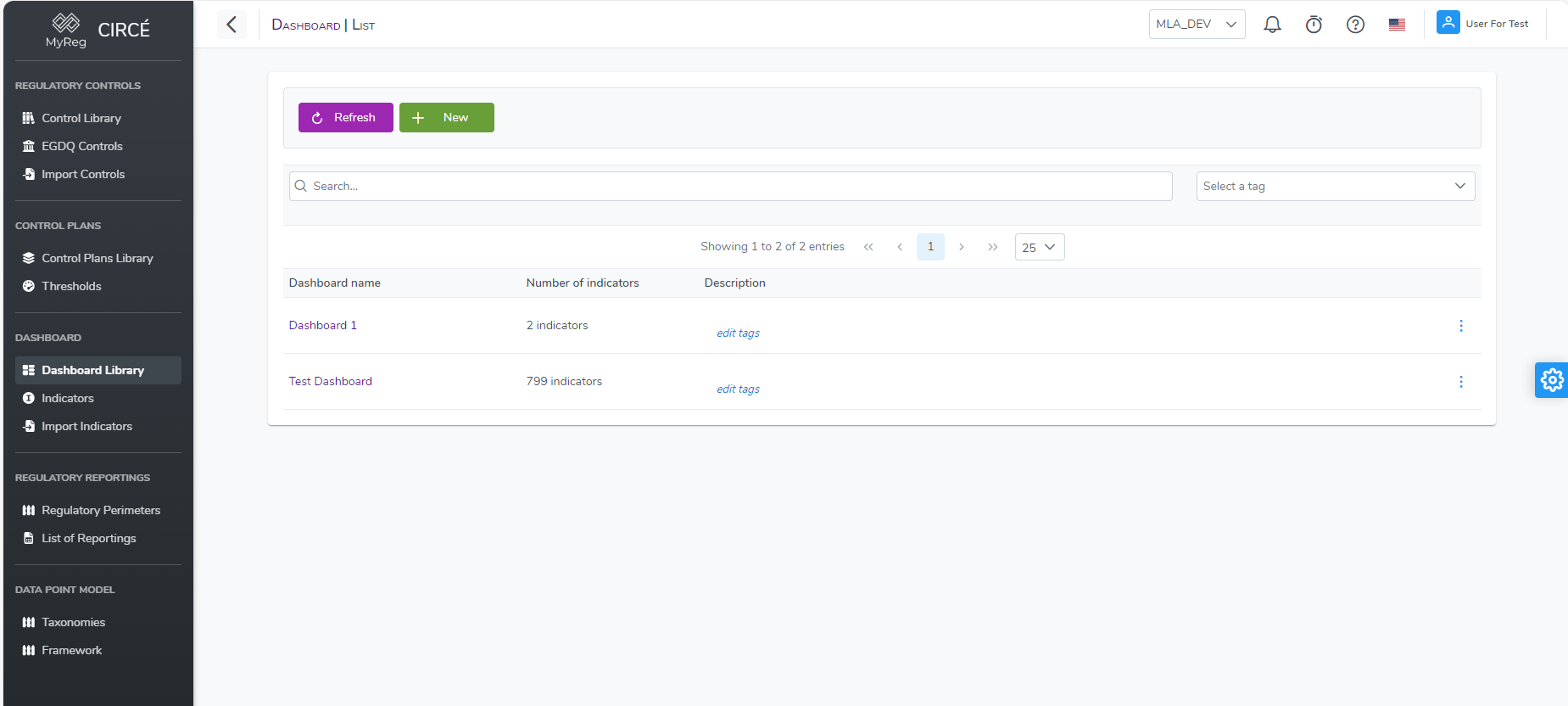Open the row menu for Dashboard 1
This screenshot has height=706, width=1568.
[1460, 326]
